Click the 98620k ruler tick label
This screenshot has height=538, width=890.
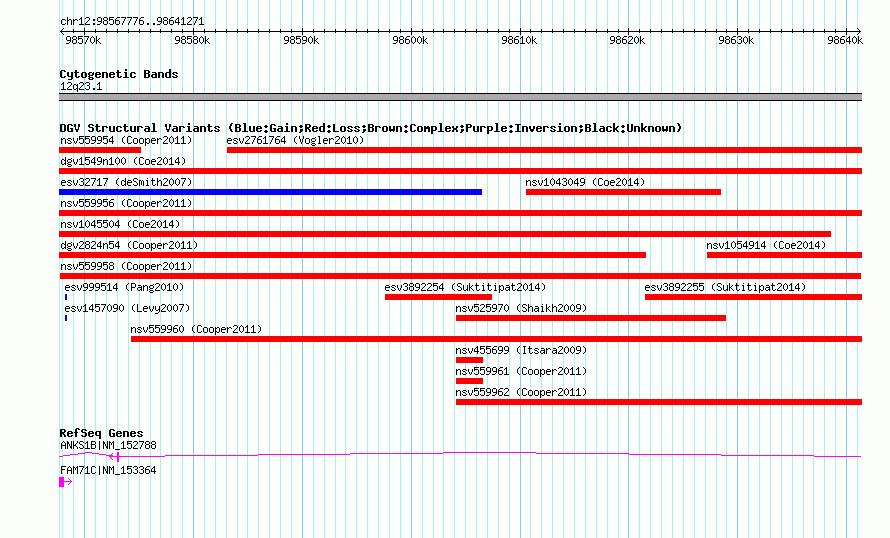point(628,40)
